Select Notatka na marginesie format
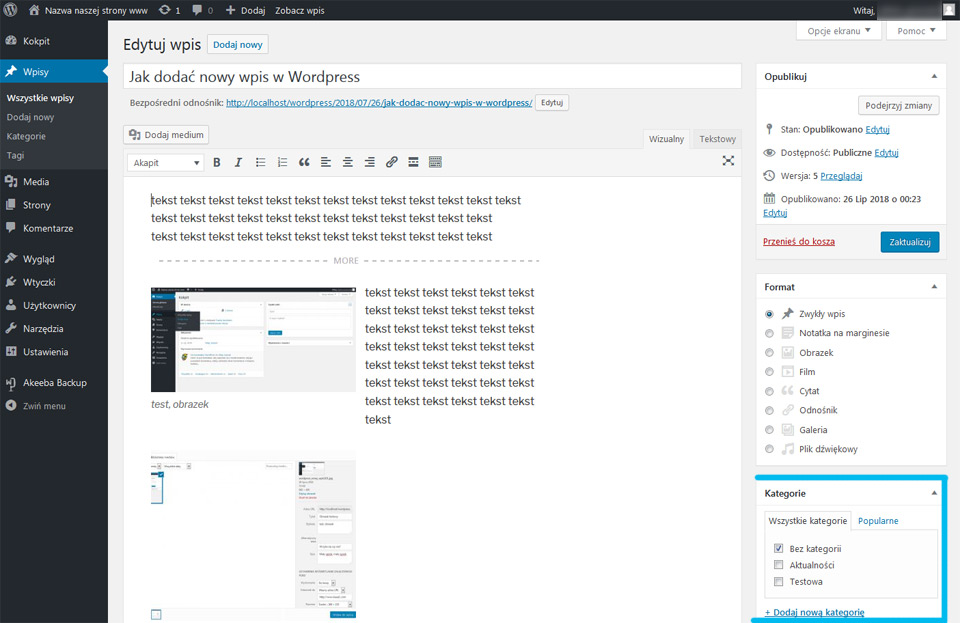Image resolution: width=960 pixels, height=623 pixels. coord(770,334)
